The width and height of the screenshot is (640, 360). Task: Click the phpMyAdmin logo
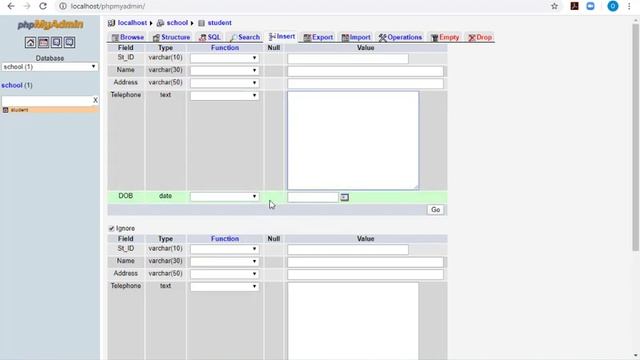coord(50,25)
